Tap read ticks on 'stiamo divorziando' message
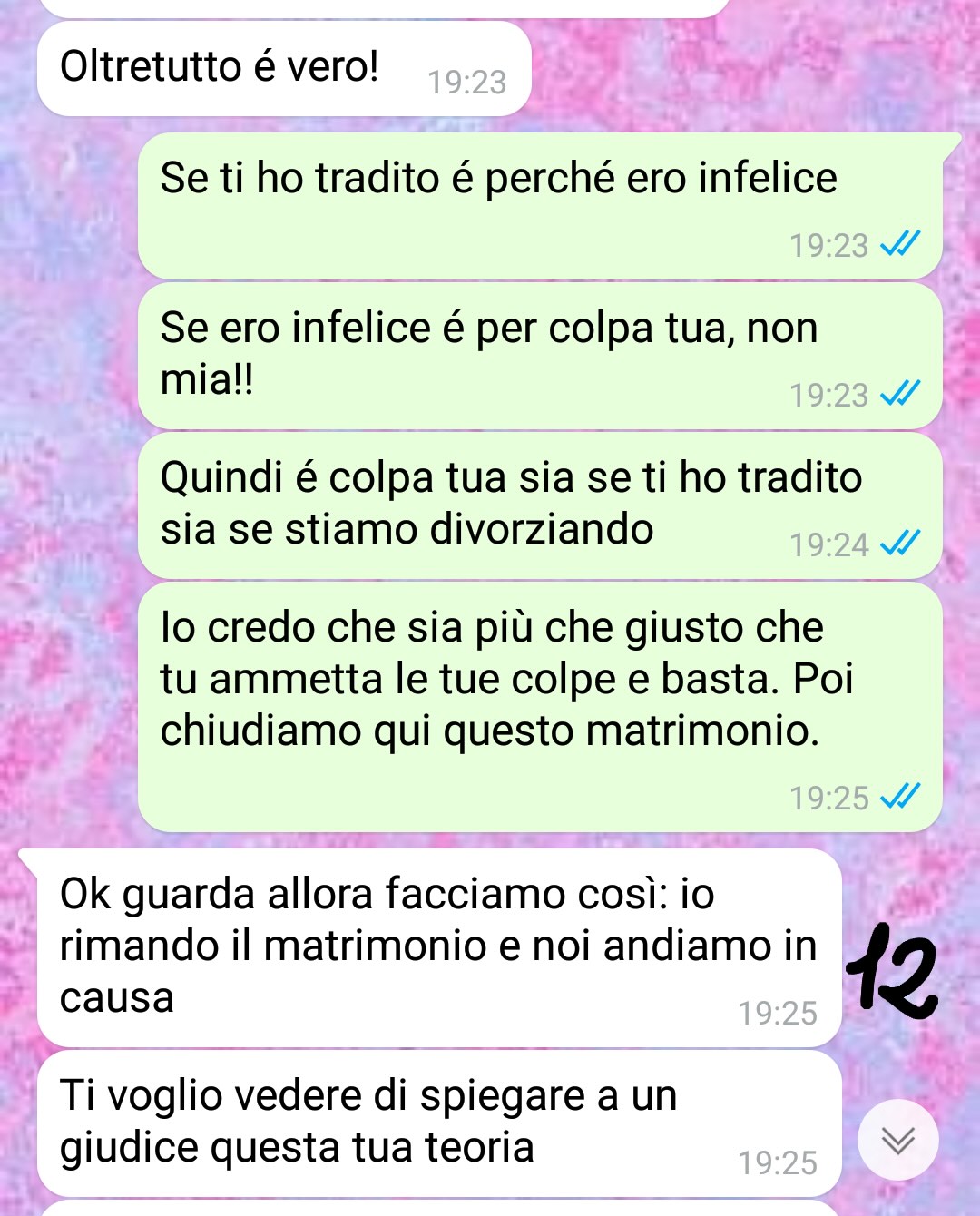The height and width of the screenshot is (1216, 980). point(901,544)
